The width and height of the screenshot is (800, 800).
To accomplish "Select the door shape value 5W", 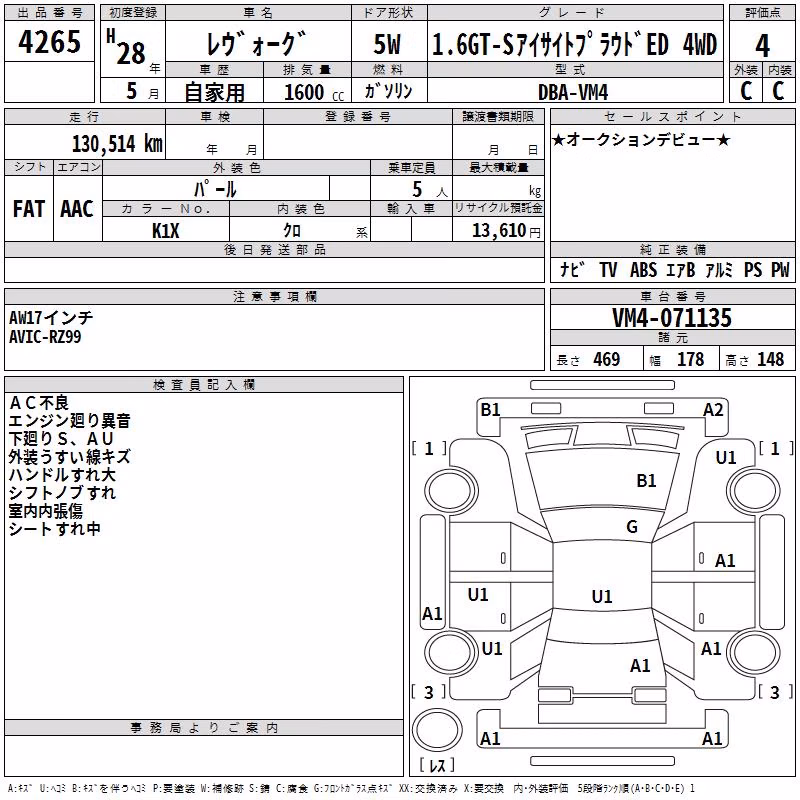I will tap(387, 44).
